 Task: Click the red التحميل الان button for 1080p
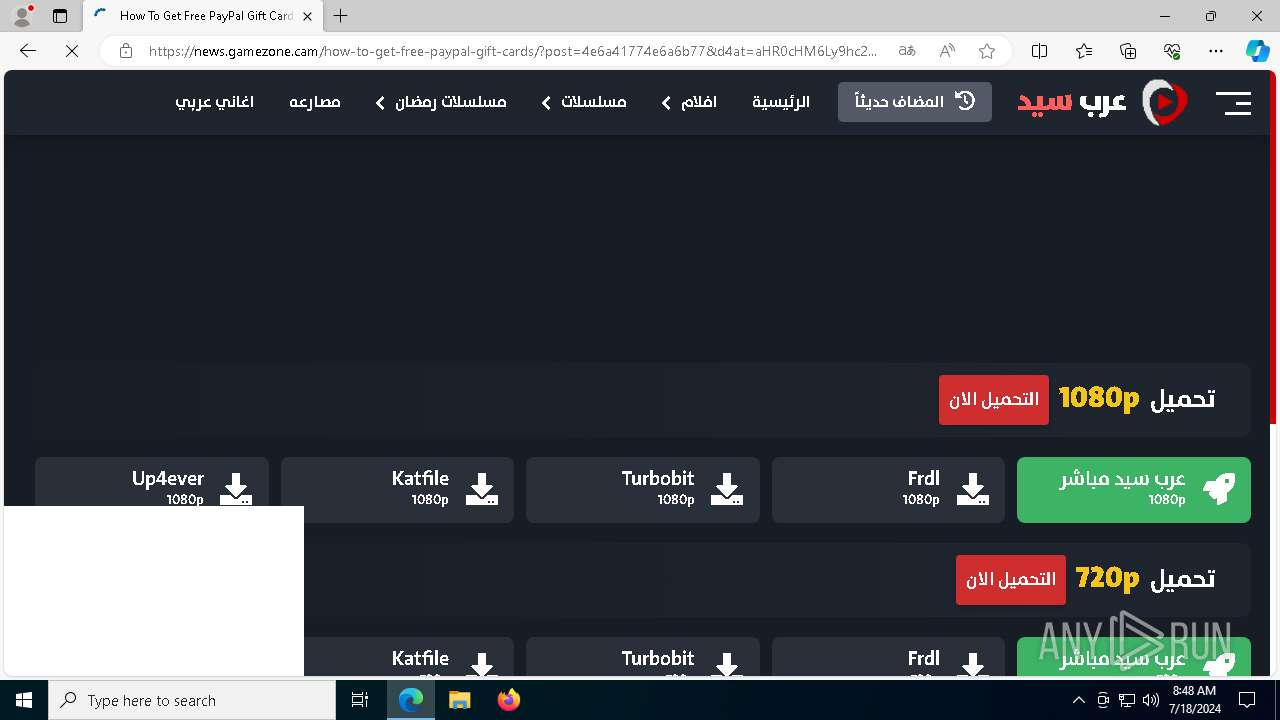(x=994, y=400)
